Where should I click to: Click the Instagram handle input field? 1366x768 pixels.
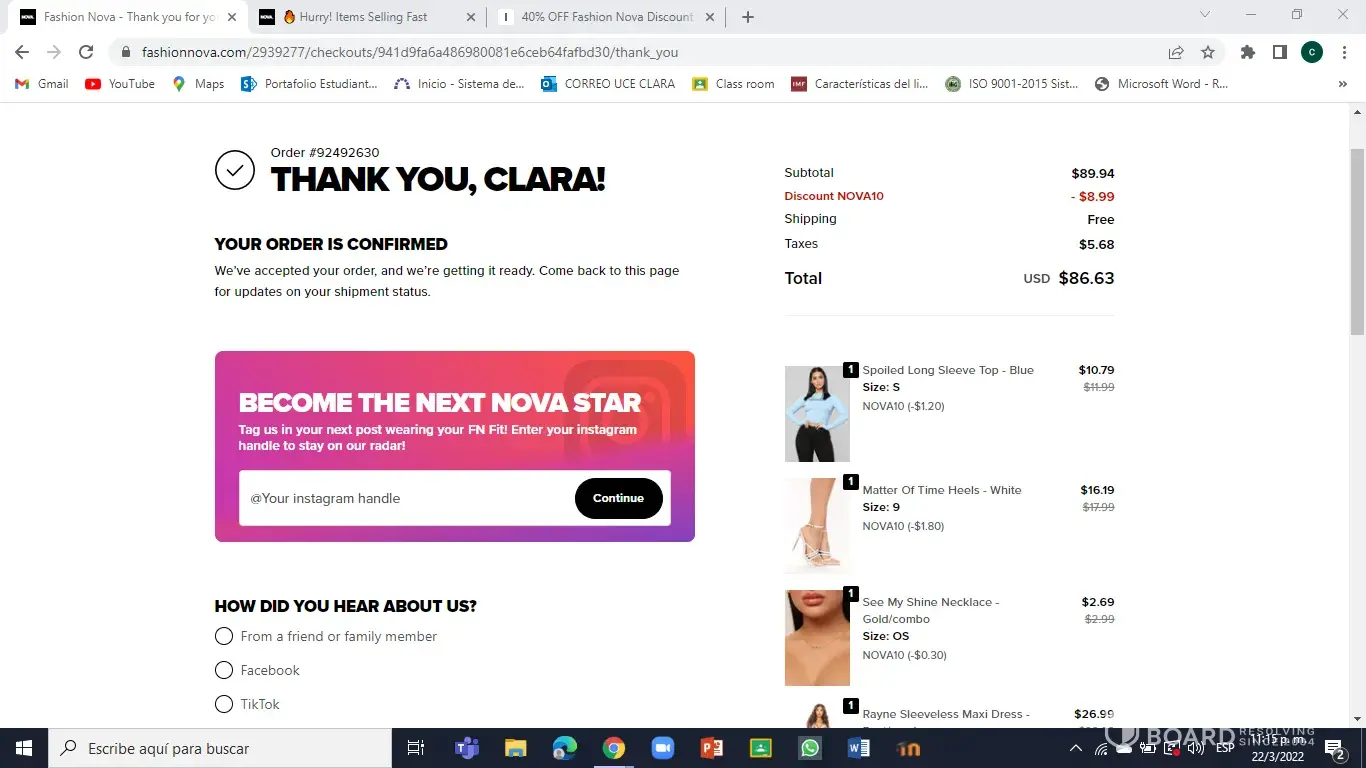[406, 498]
